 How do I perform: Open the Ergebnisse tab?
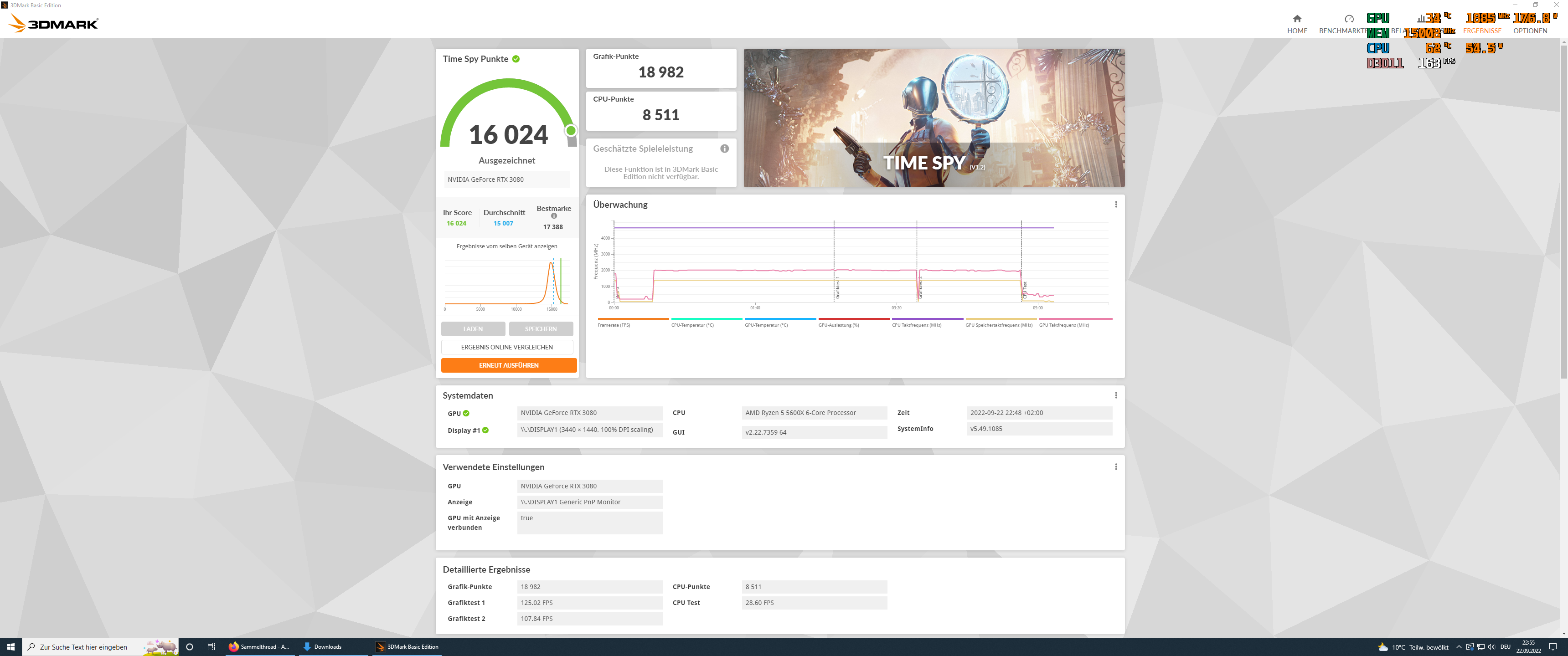(1481, 31)
